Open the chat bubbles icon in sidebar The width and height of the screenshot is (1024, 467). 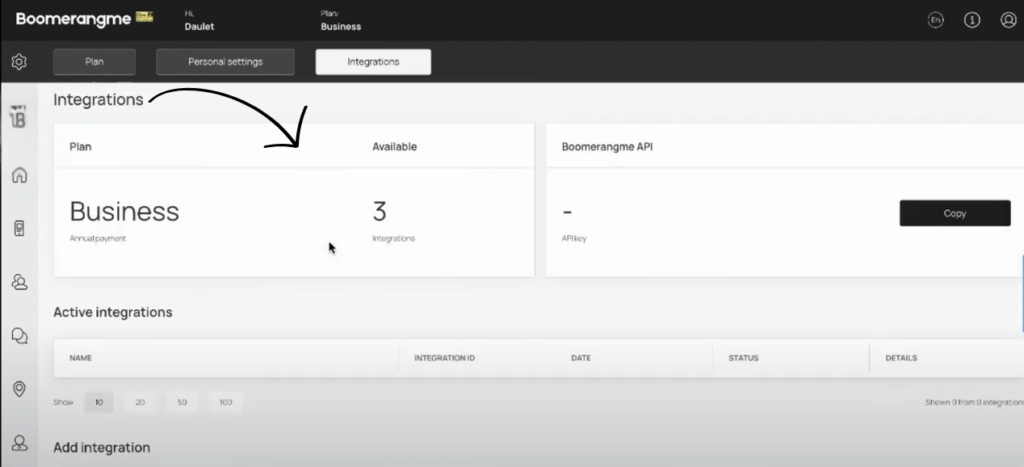click(x=20, y=336)
